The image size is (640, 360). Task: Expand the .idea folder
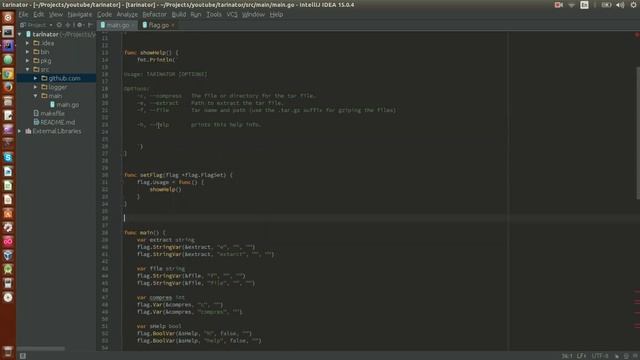28,43
